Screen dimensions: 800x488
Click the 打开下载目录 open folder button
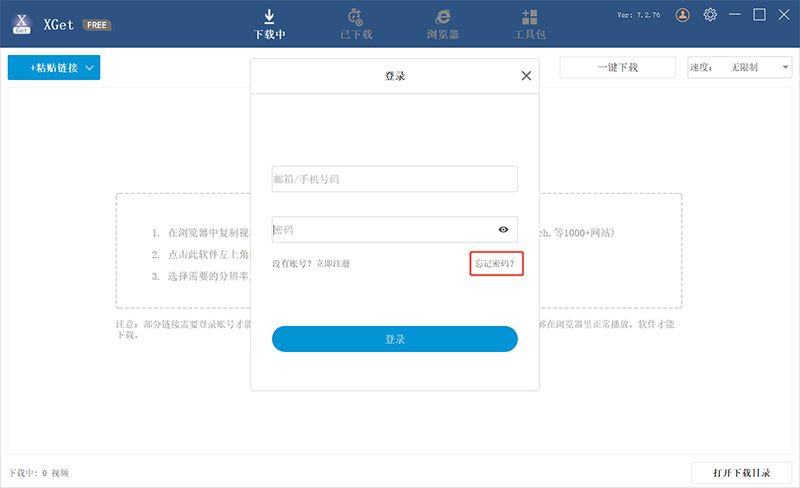[741, 472]
